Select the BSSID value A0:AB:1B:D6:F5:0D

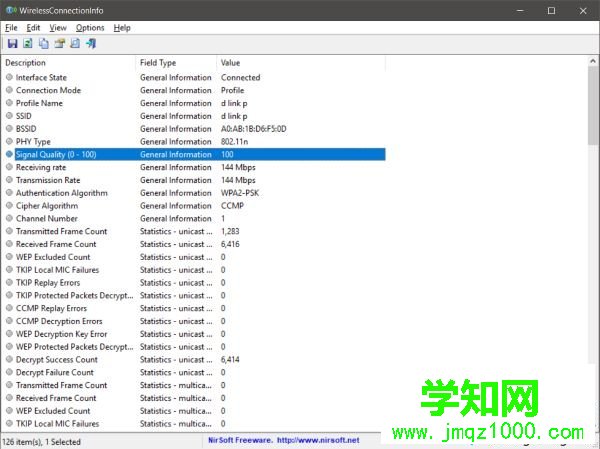click(253, 129)
